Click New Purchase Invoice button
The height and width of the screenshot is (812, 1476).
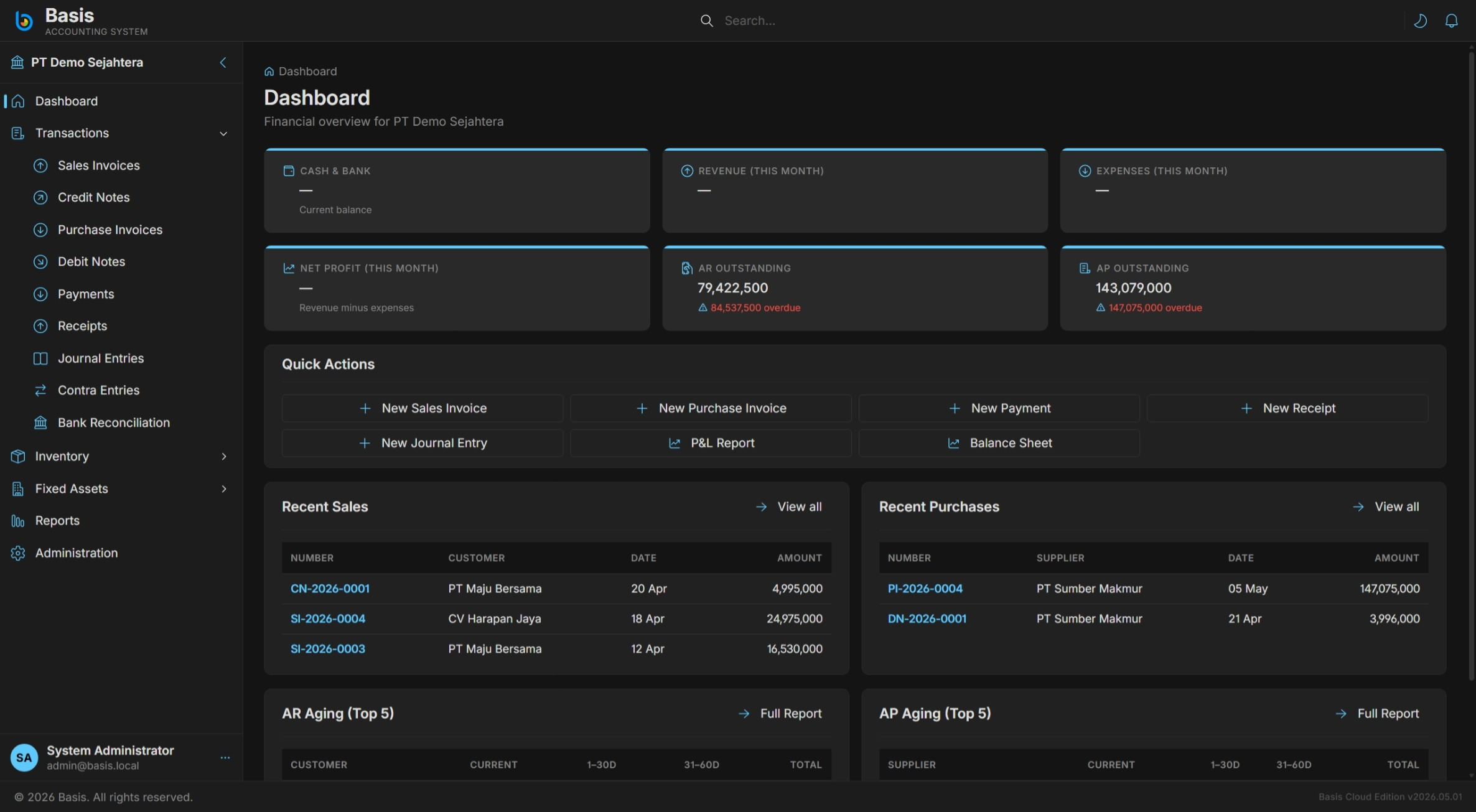pyautogui.click(x=711, y=408)
